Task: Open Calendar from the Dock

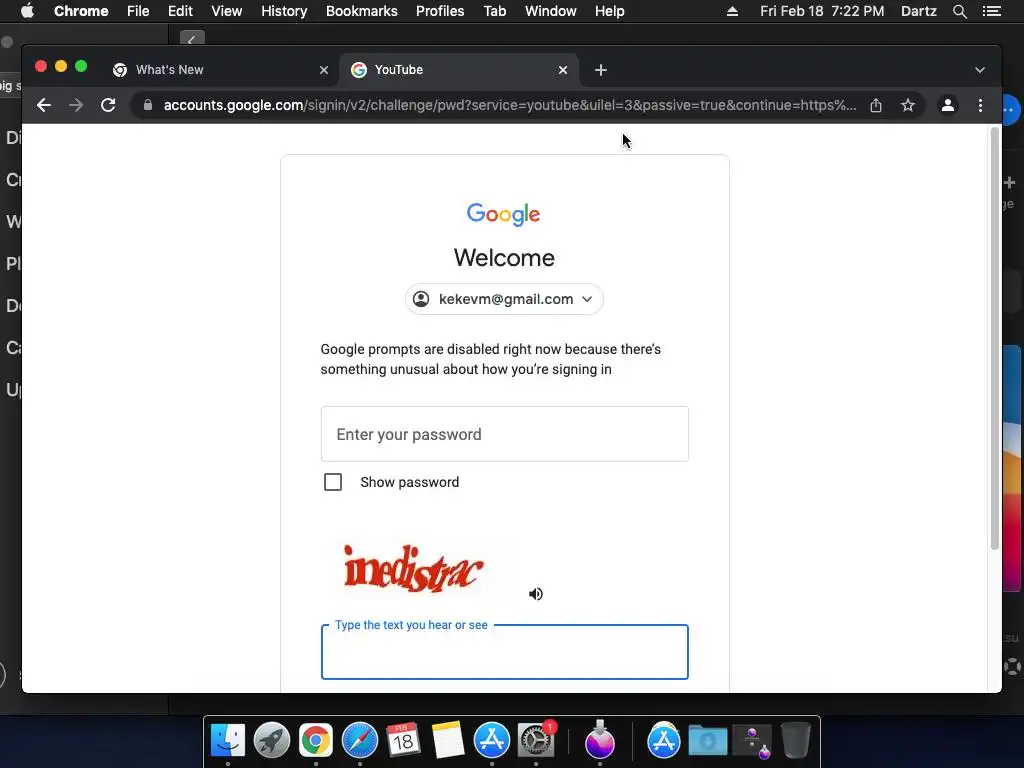Action: pos(403,741)
